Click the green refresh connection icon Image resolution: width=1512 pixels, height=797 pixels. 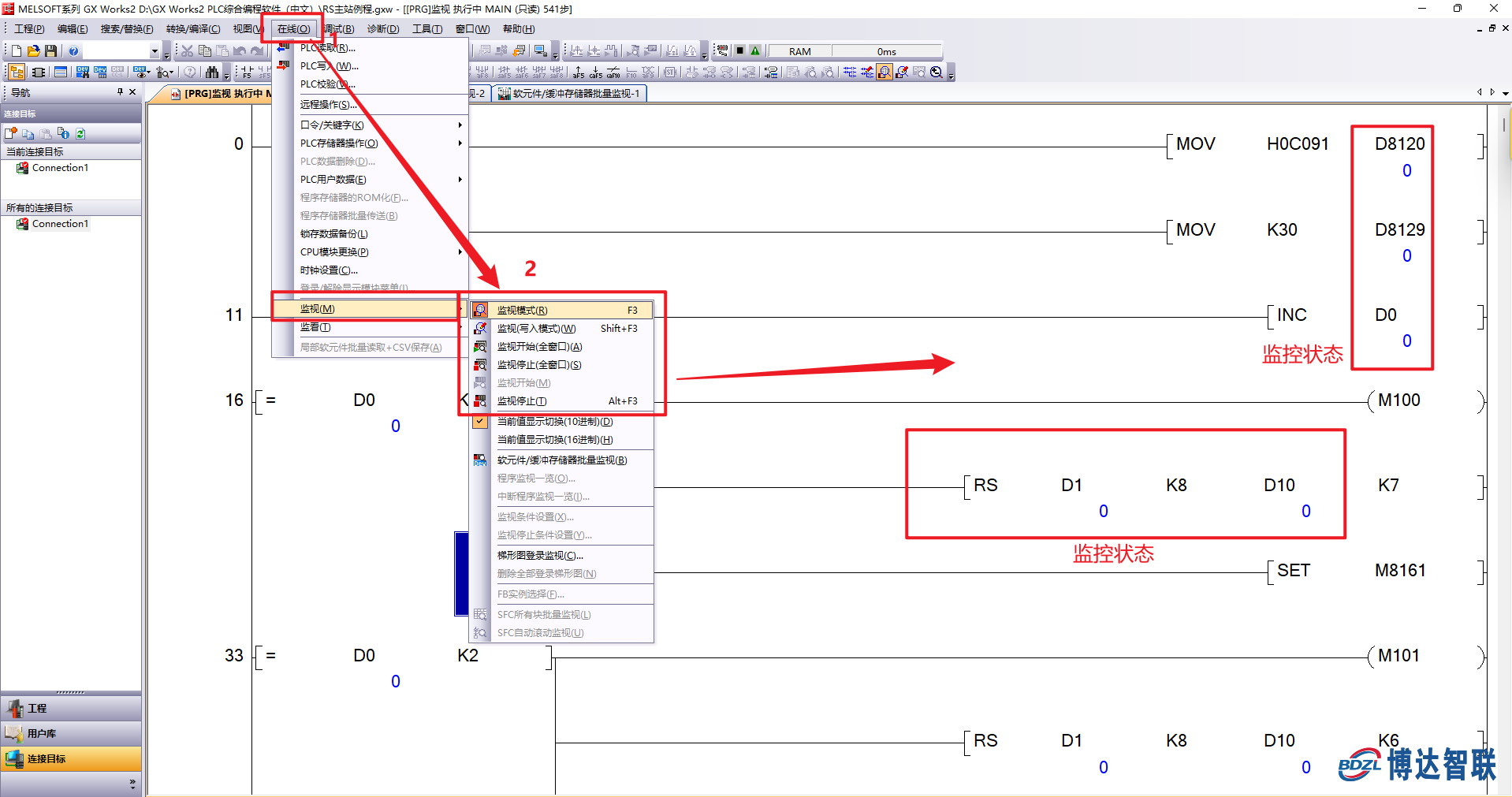coord(80,134)
